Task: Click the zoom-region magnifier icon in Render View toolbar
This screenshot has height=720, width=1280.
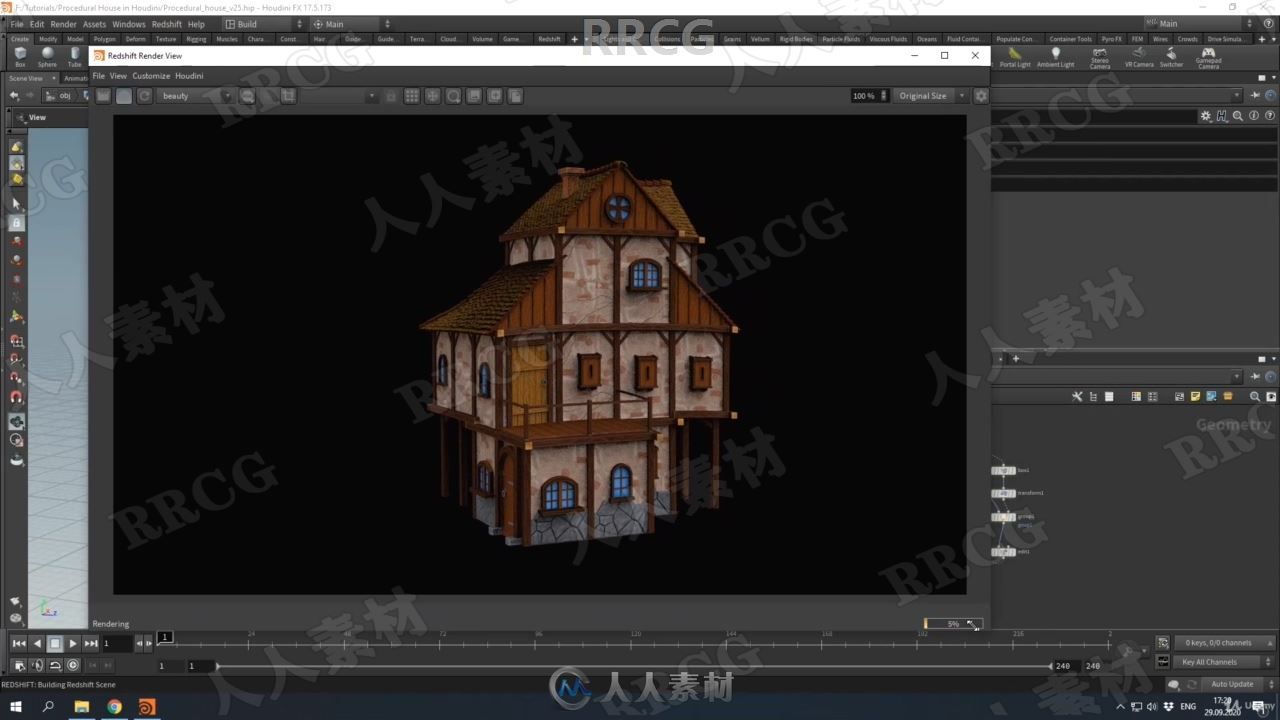Action: (x=453, y=96)
